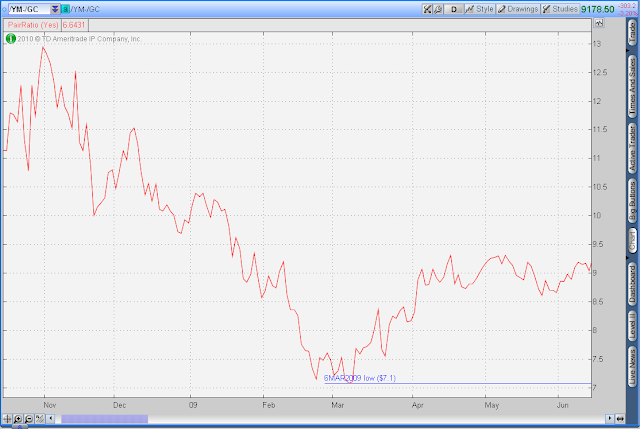The width and height of the screenshot is (640, 429).
Task: Click the zoom in magnifier icon
Action: 18,418
